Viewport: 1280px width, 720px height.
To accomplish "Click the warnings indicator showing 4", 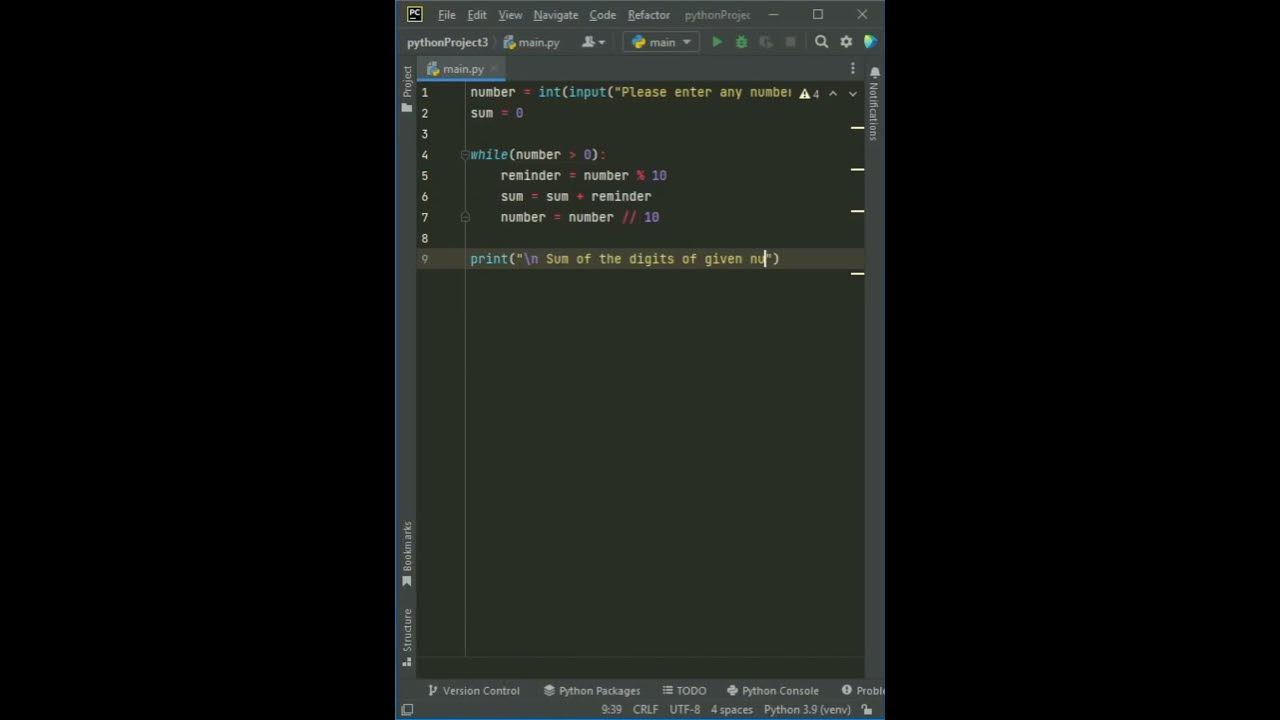I will [x=809, y=93].
